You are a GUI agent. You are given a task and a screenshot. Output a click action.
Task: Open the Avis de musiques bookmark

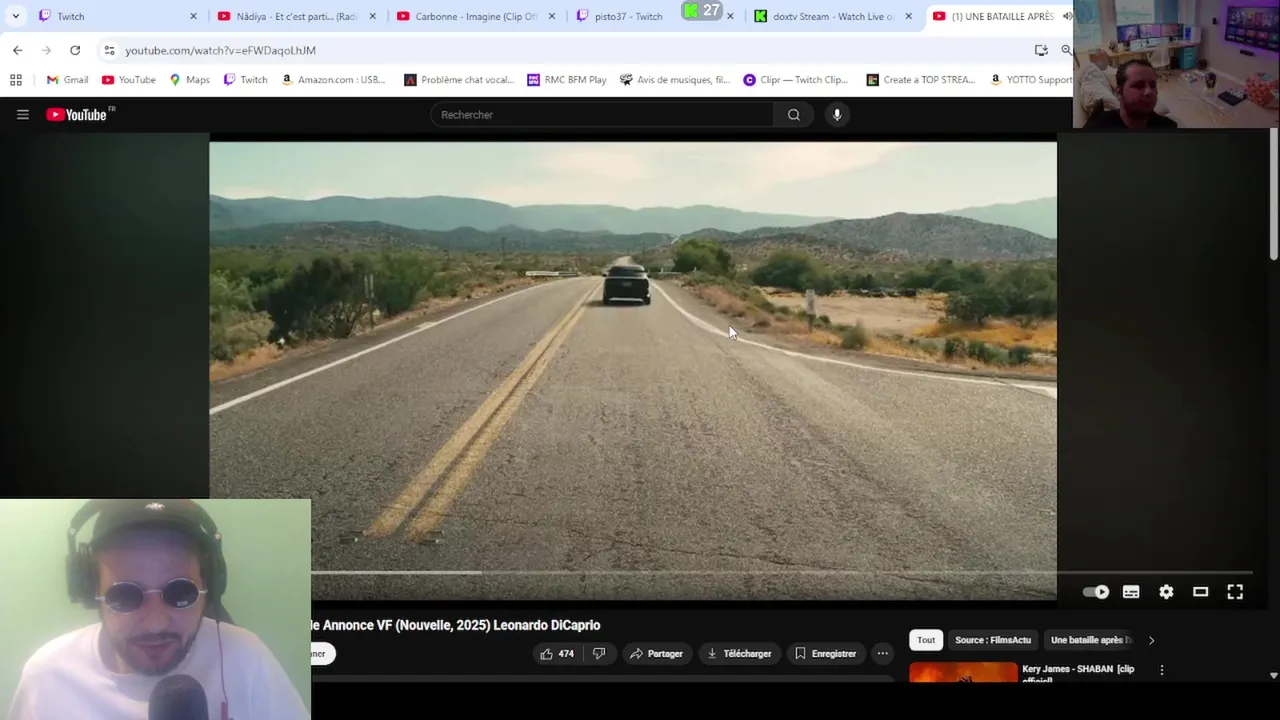point(674,80)
